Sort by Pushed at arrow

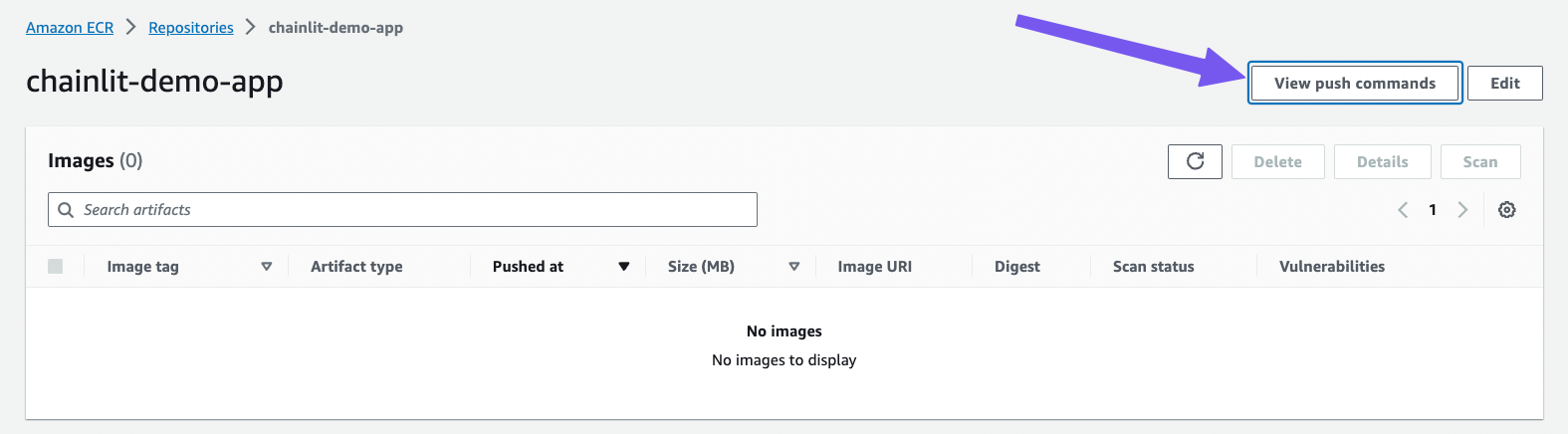pos(624,267)
